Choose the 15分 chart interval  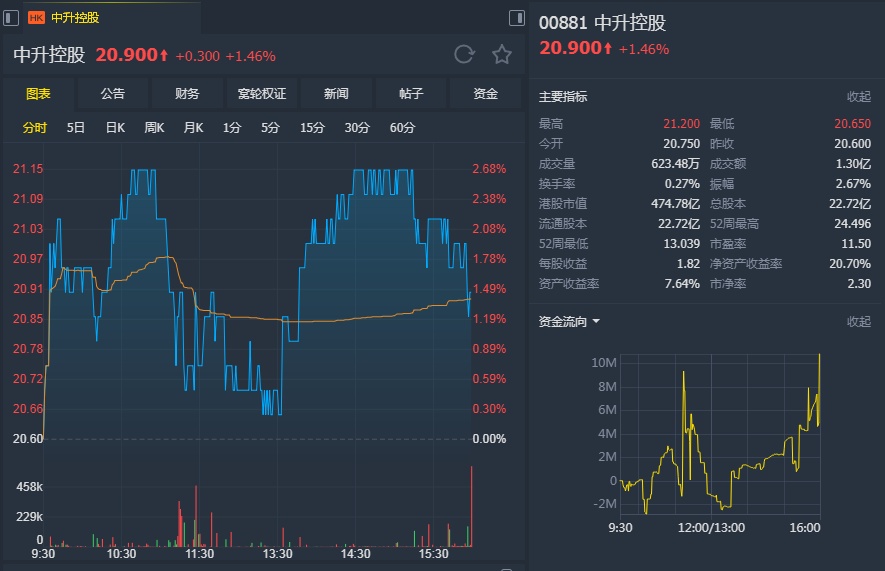312,128
